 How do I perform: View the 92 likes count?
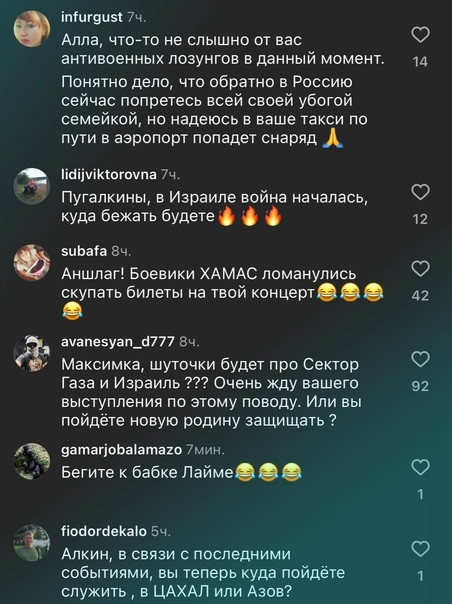point(420,386)
